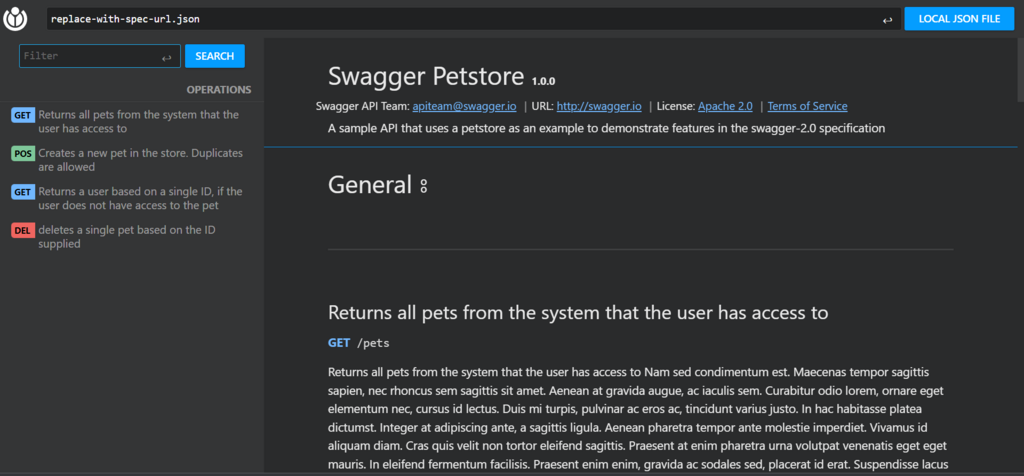Click the enter arrow in spec URL field

coord(887,20)
